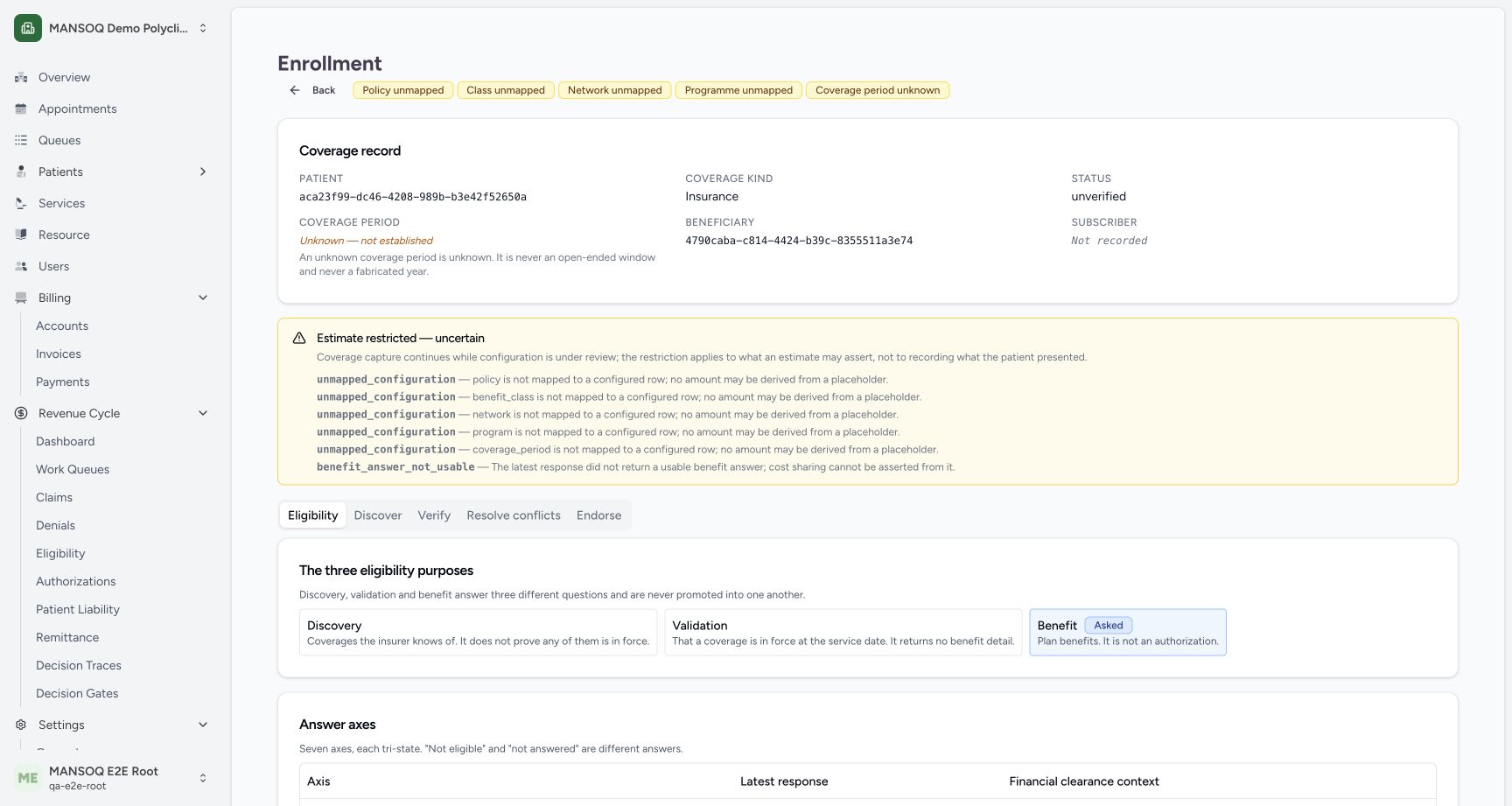
Task: Open Accounts under Billing
Action: (62, 326)
